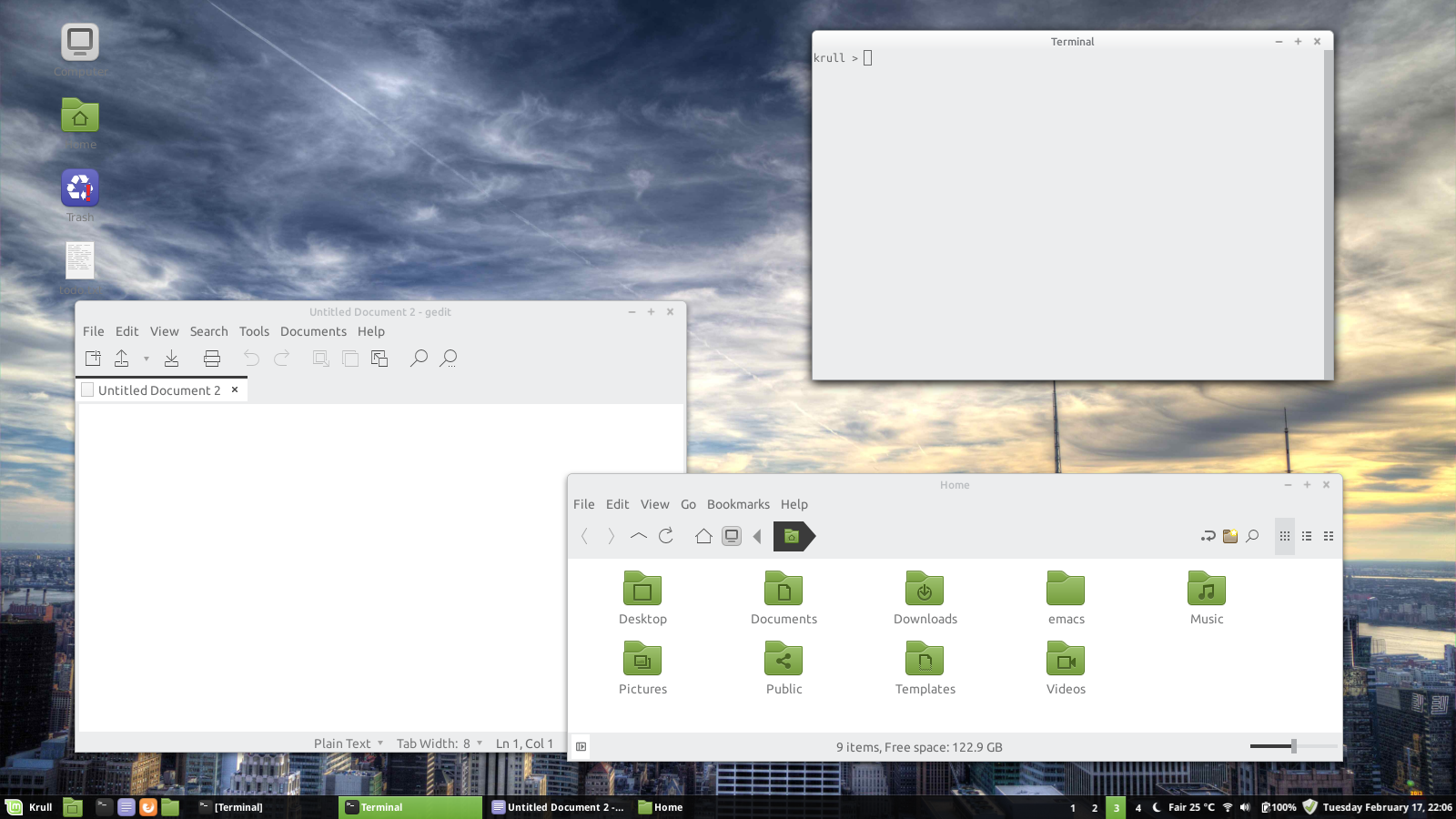1456x819 pixels.
Task: Adjust the icon zoom slider in Nemo
Action: coord(1292,746)
